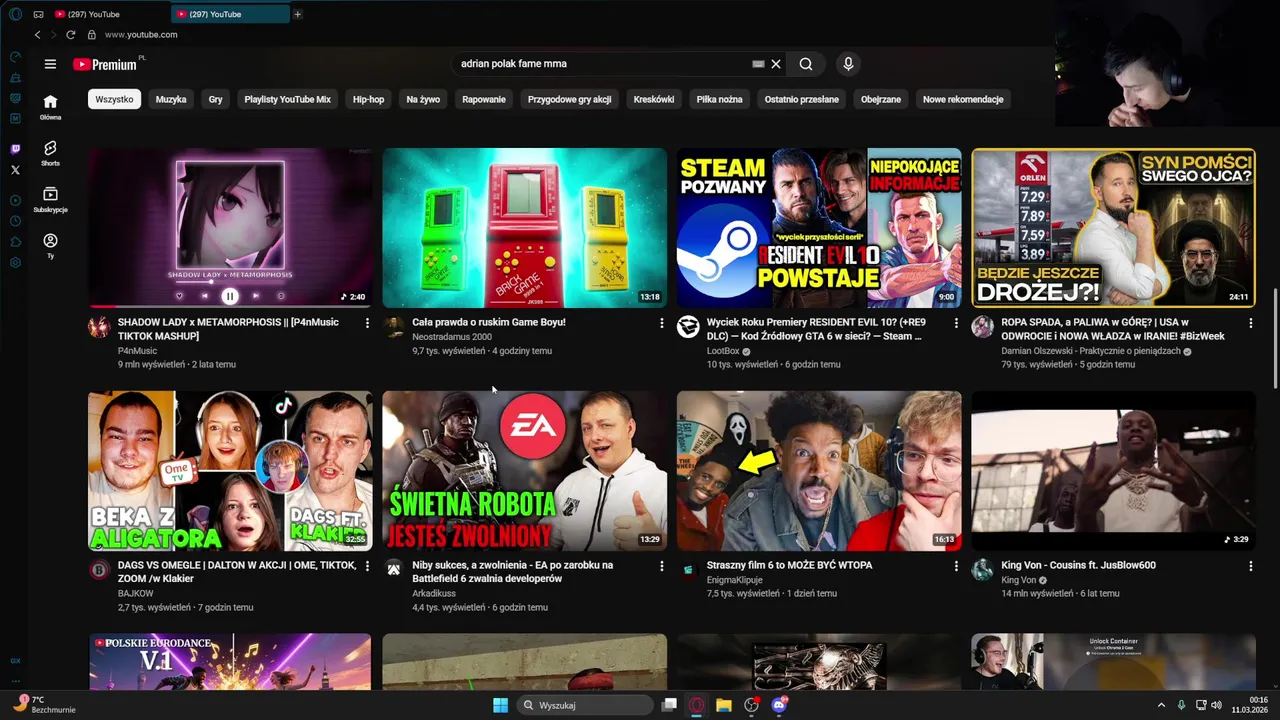Open the Brick Game video thumbnail
The height and width of the screenshot is (720, 1280).
[x=524, y=228]
